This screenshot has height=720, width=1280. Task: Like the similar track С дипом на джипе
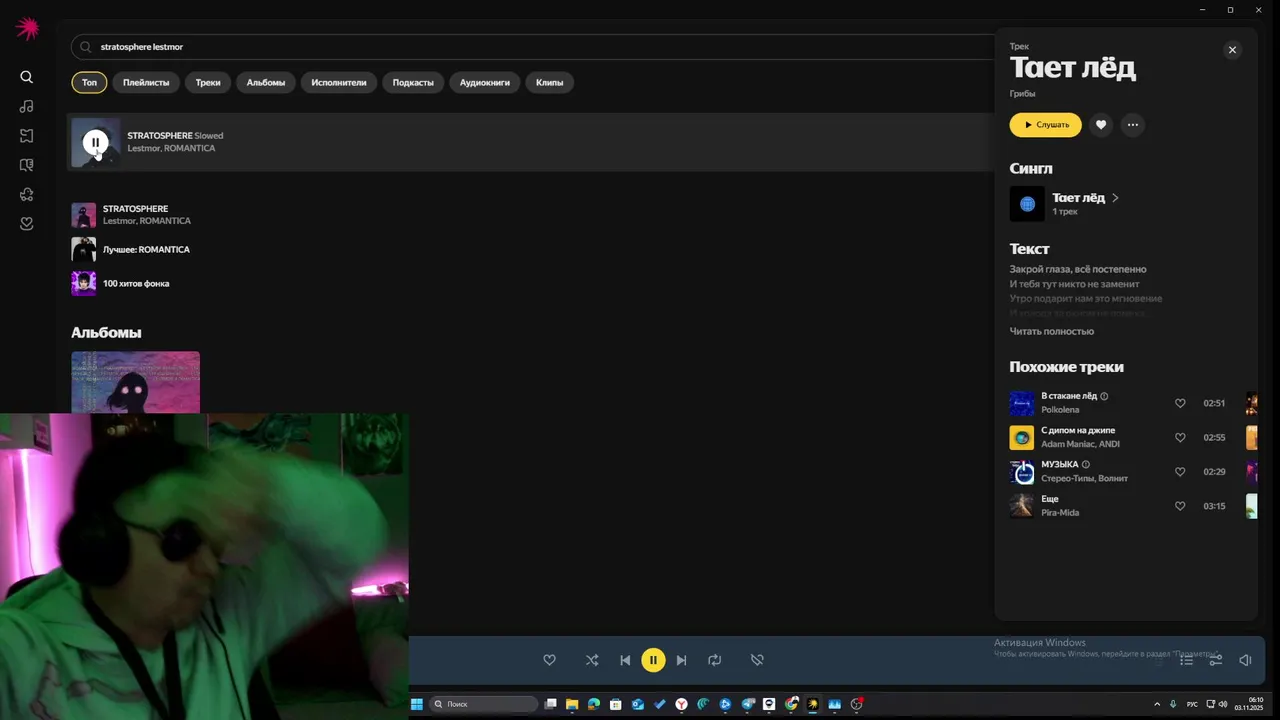coord(1180,437)
